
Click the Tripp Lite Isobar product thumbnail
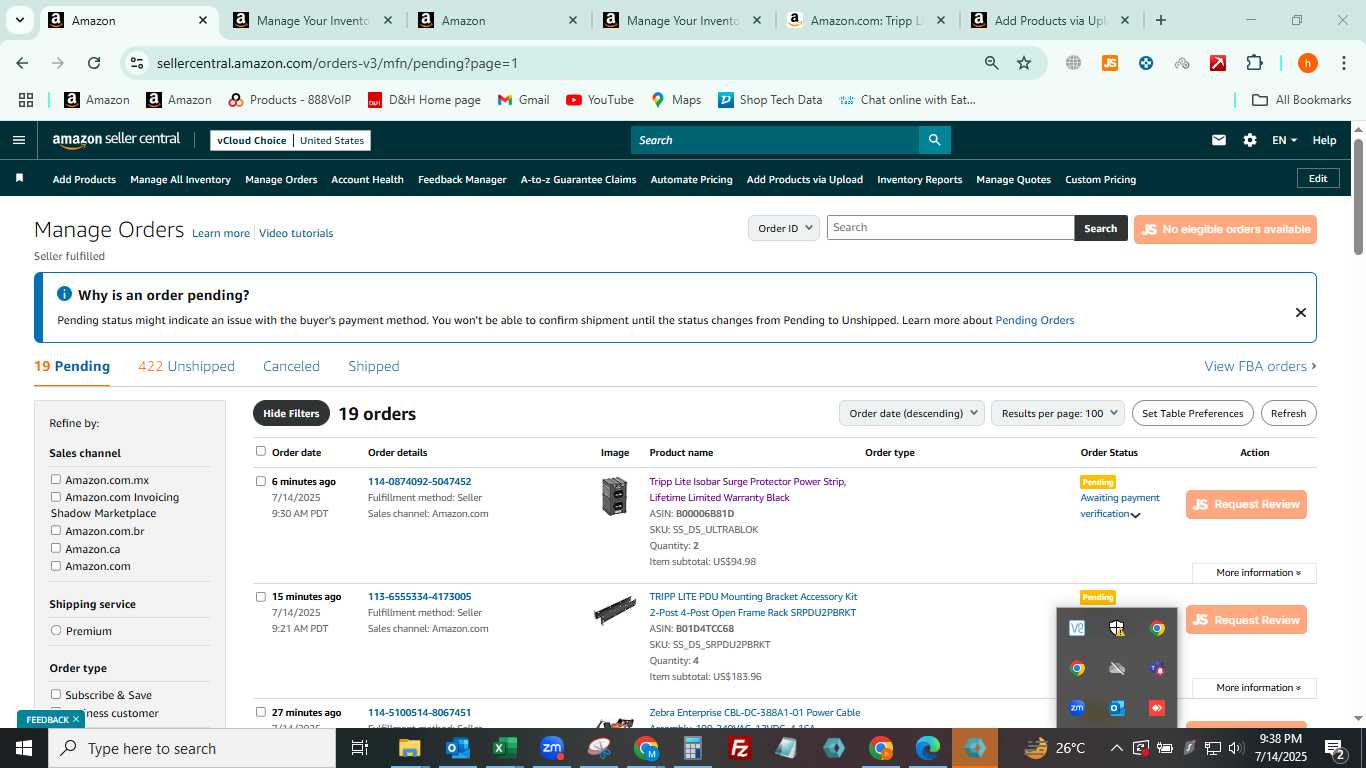[614, 496]
